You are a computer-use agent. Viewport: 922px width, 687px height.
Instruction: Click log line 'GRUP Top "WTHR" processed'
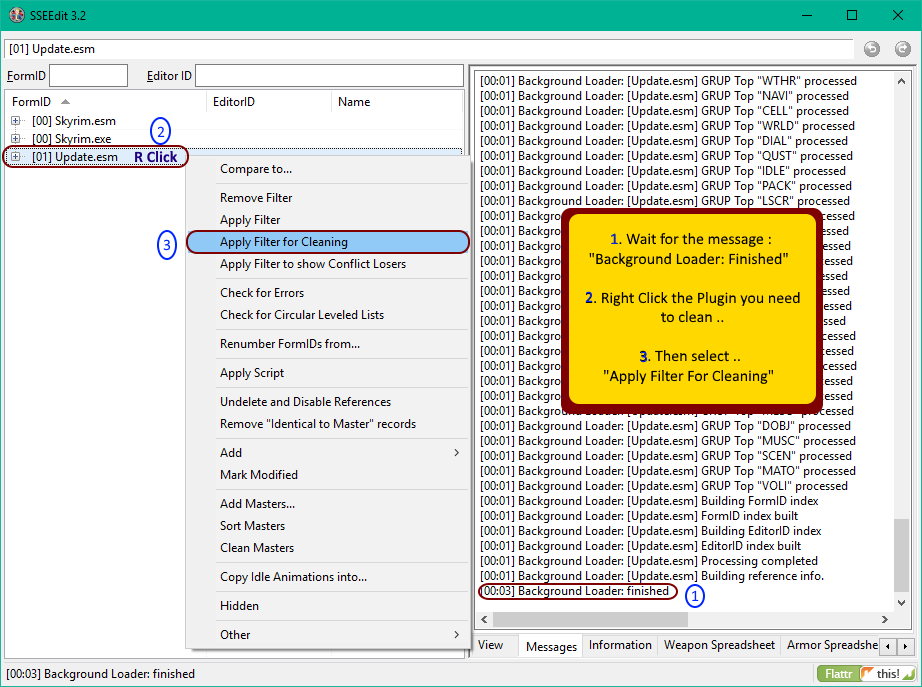click(x=668, y=81)
